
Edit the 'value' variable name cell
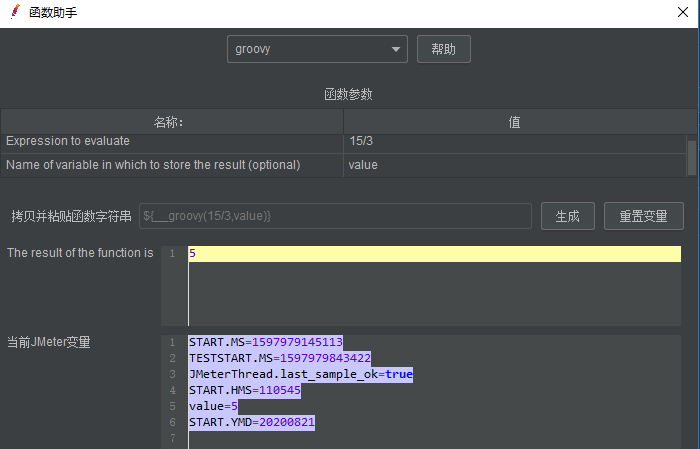[x=514, y=165]
